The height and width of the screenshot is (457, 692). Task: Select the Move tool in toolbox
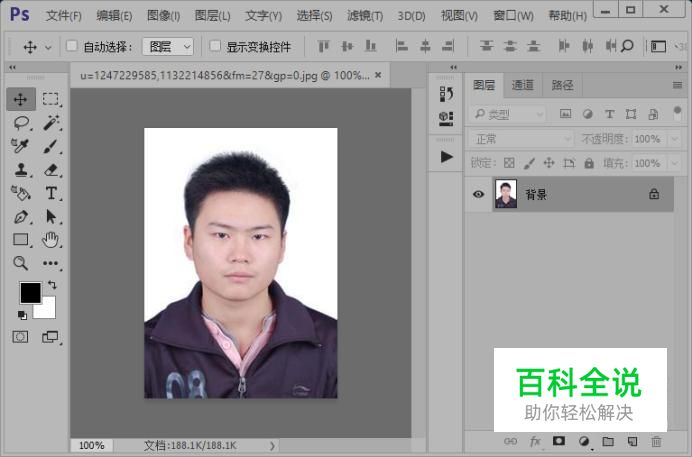(x=20, y=99)
